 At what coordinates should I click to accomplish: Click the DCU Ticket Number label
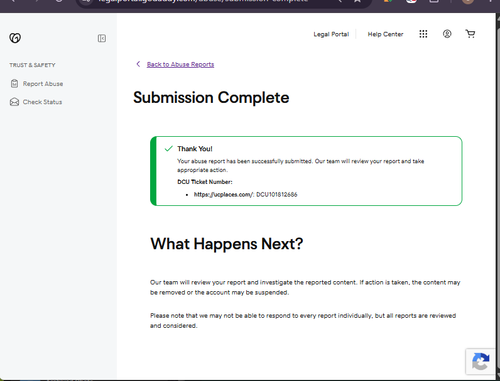click(x=205, y=182)
